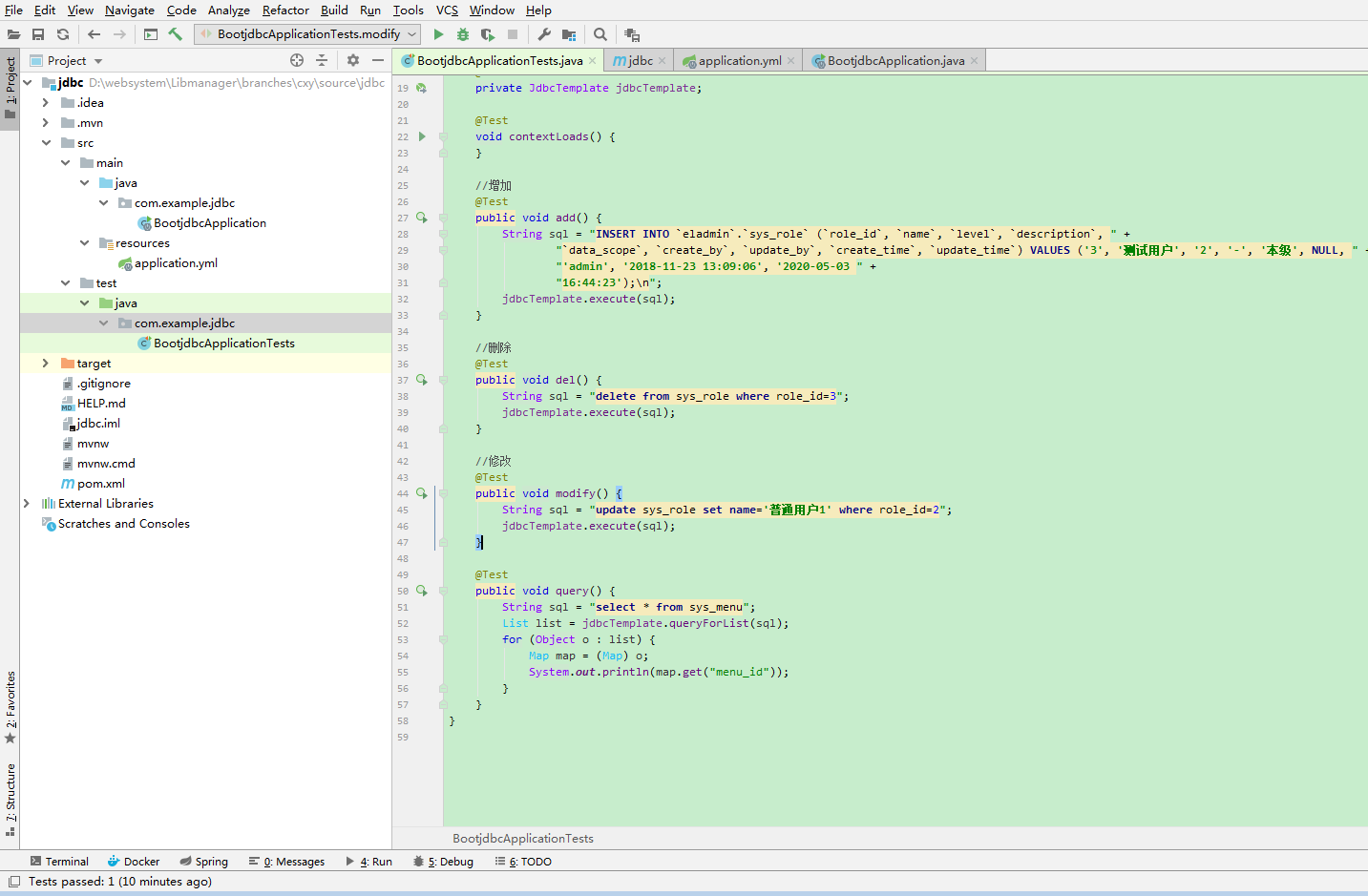
Task: Collapse All in the Project panel toolbar
Action: click(x=323, y=60)
